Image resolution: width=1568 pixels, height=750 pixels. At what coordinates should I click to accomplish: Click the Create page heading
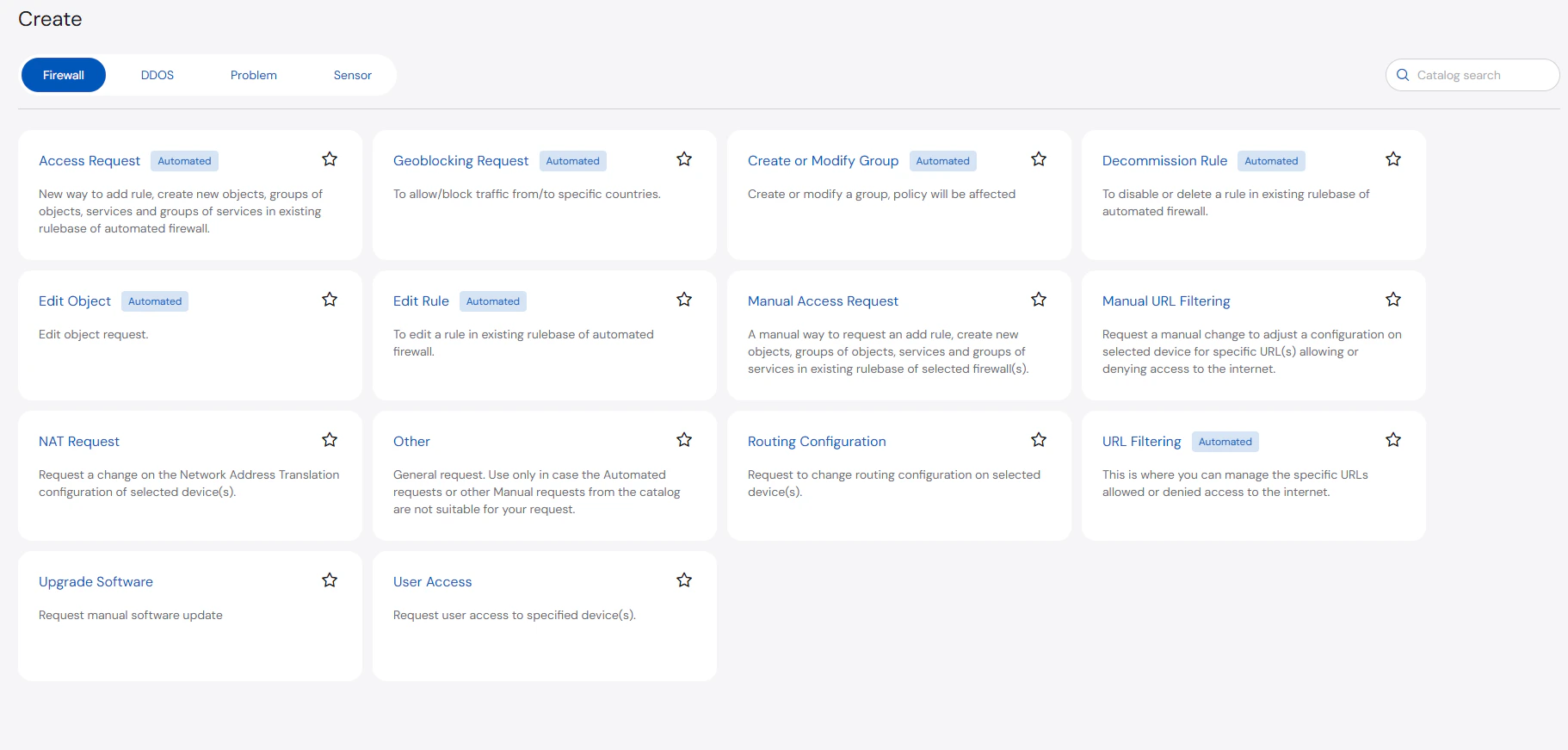(50, 19)
